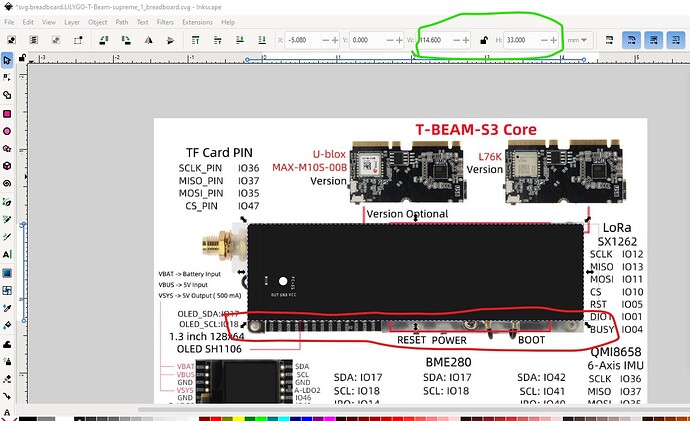
Task: Decrease the Y position value
Action: tap(390, 40)
